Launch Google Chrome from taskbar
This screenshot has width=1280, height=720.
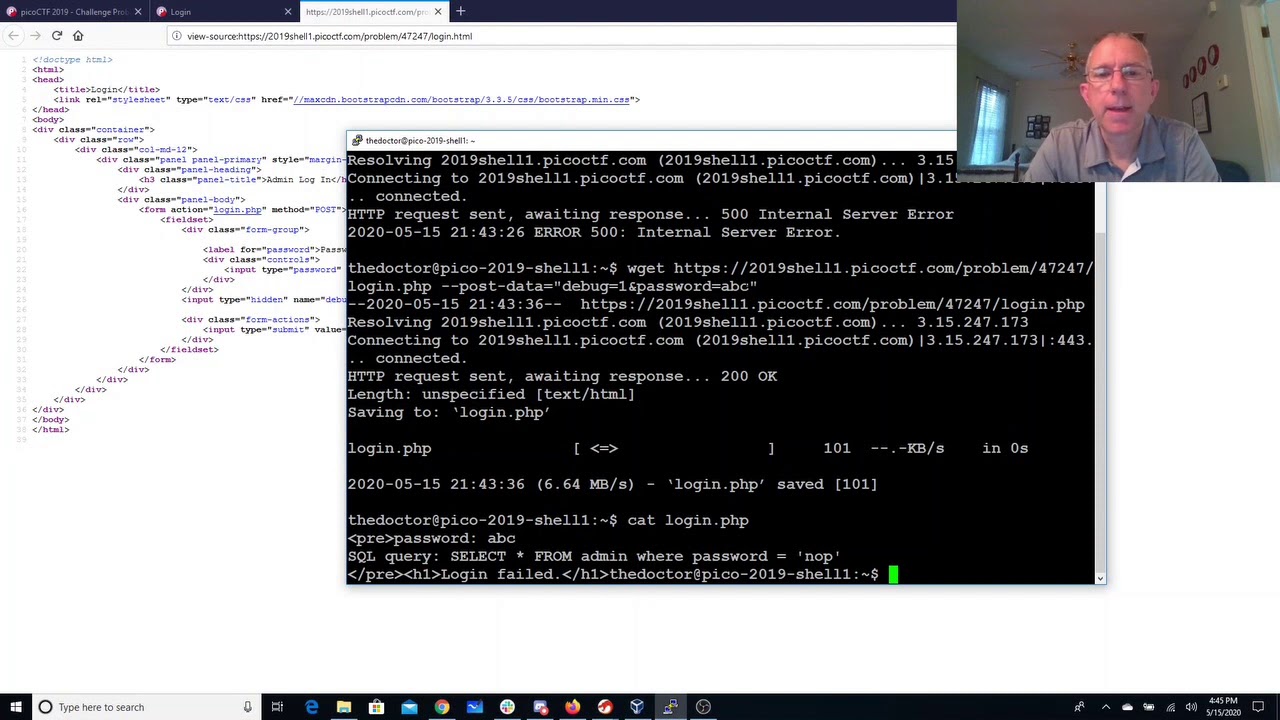pyautogui.click(x=441, y=707)
